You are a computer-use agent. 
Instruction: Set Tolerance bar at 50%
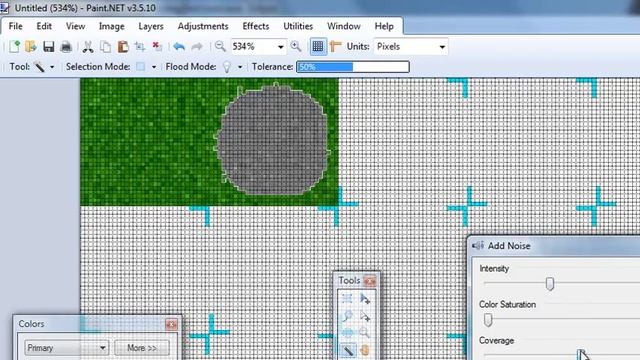point(353,67)
